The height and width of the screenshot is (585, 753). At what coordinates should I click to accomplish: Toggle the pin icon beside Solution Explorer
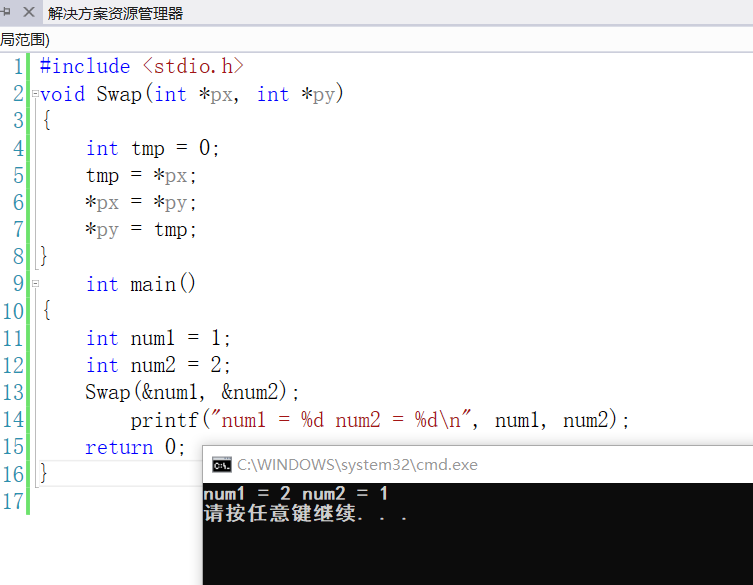[x=5, y=12]
